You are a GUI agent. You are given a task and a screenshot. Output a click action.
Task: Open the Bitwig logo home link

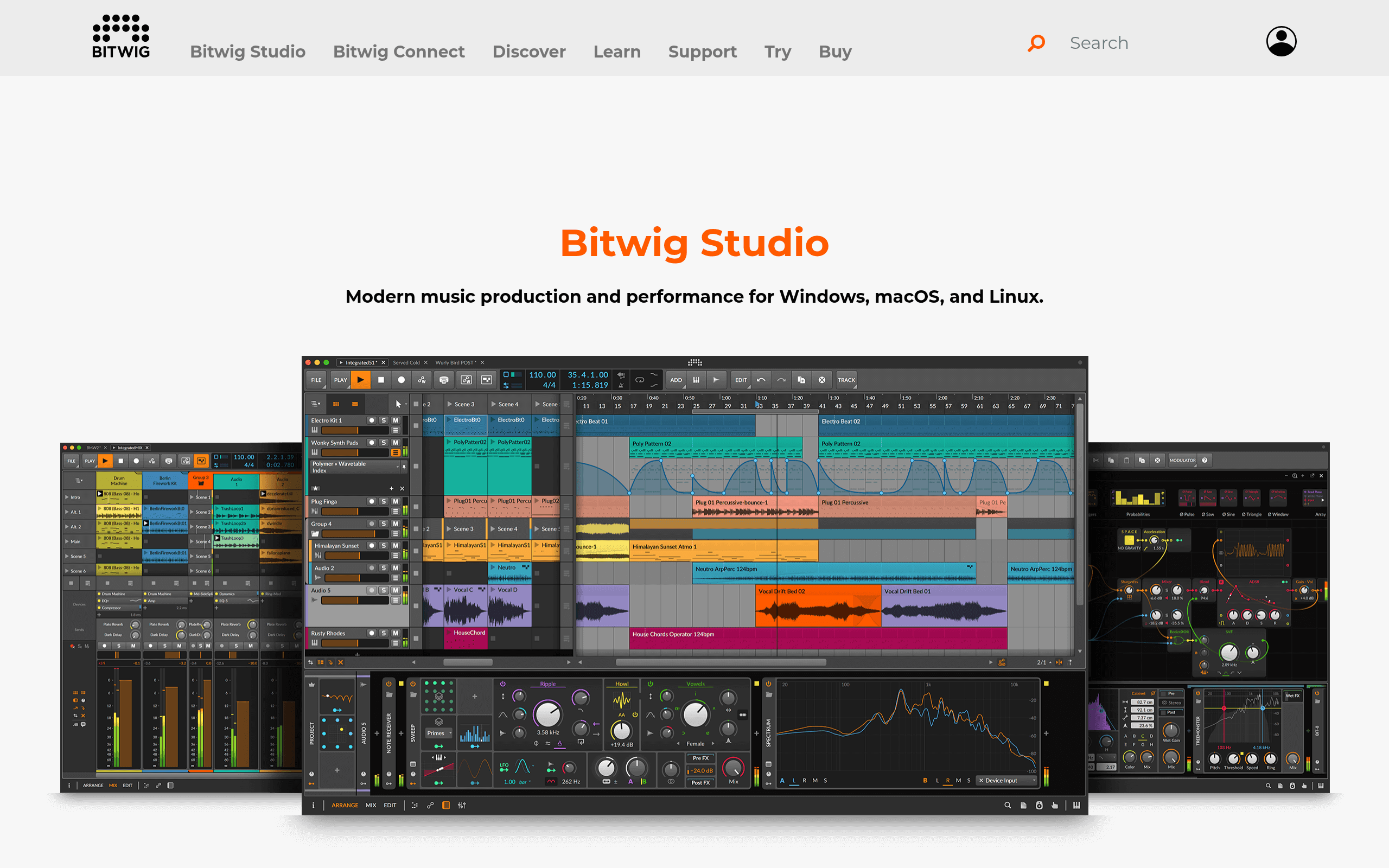(121, 36)
